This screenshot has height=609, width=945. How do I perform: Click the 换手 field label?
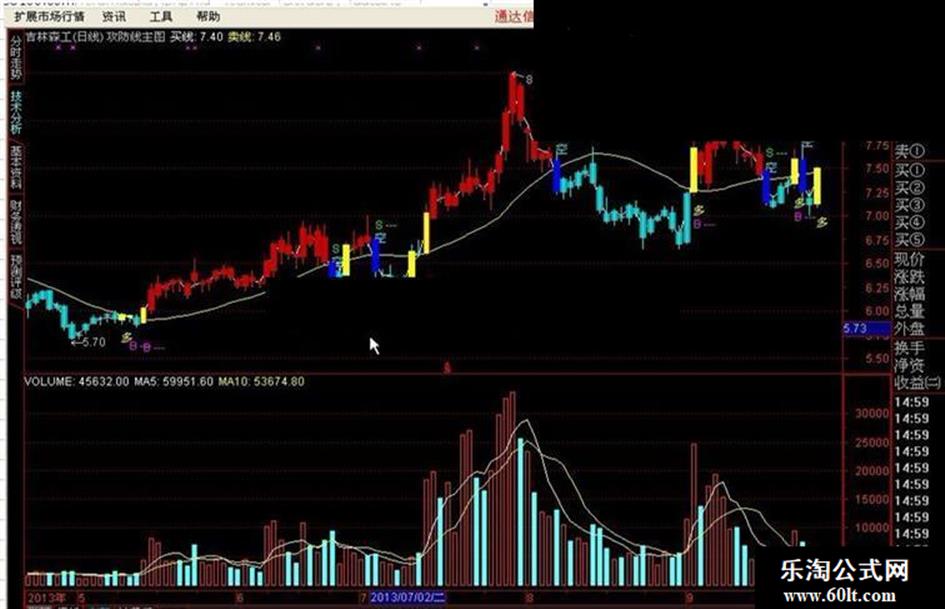(x=909, y=348)
